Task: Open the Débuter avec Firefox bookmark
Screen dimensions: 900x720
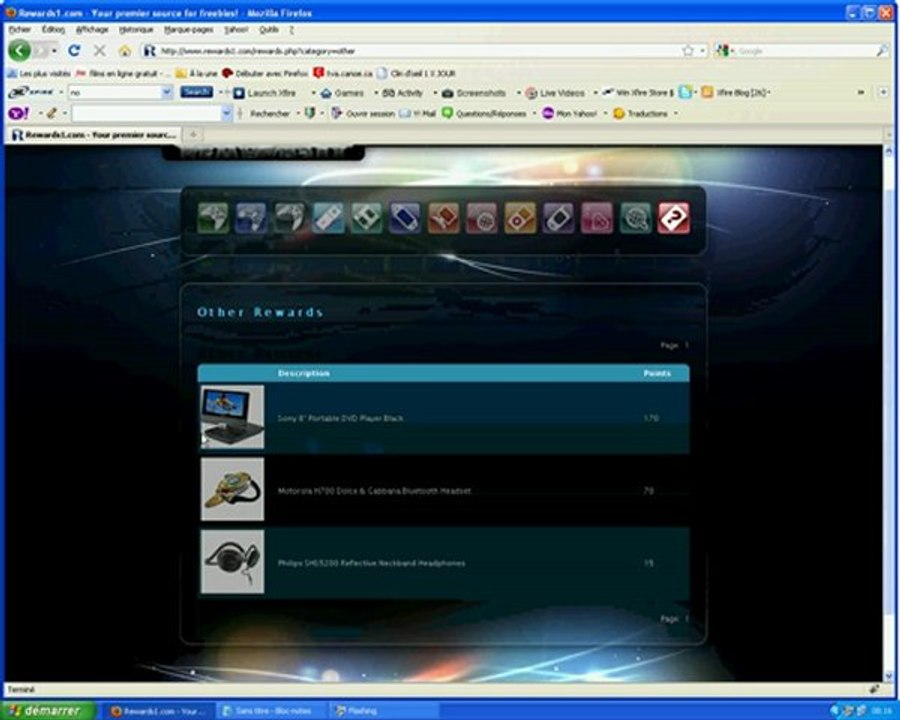Action: pos(265,73)
